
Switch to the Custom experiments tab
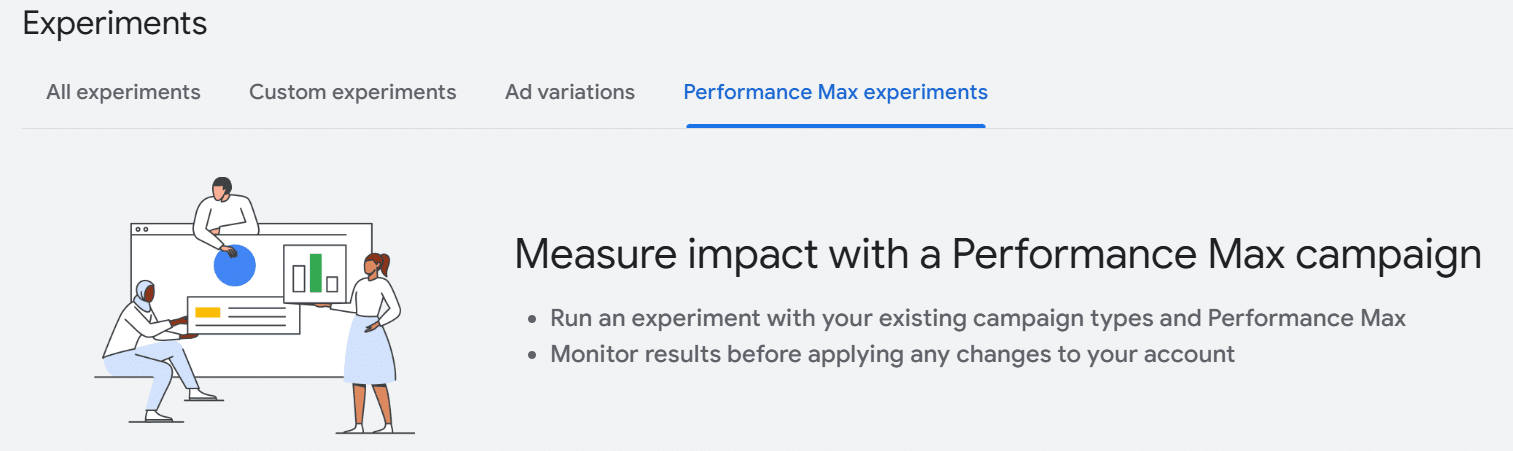click(x=352, y=92)
